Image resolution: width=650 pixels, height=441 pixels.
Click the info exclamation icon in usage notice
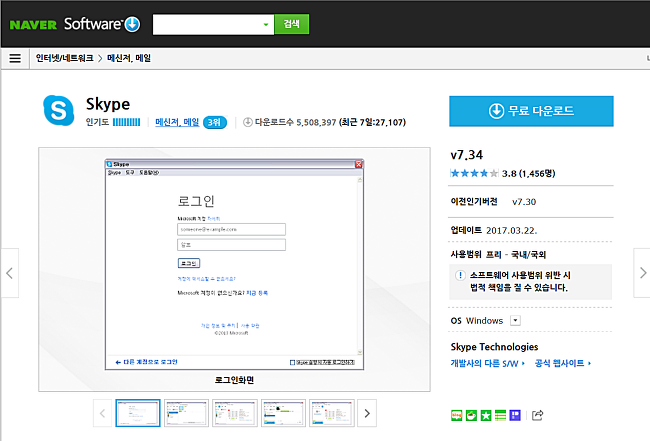[460, 275]
